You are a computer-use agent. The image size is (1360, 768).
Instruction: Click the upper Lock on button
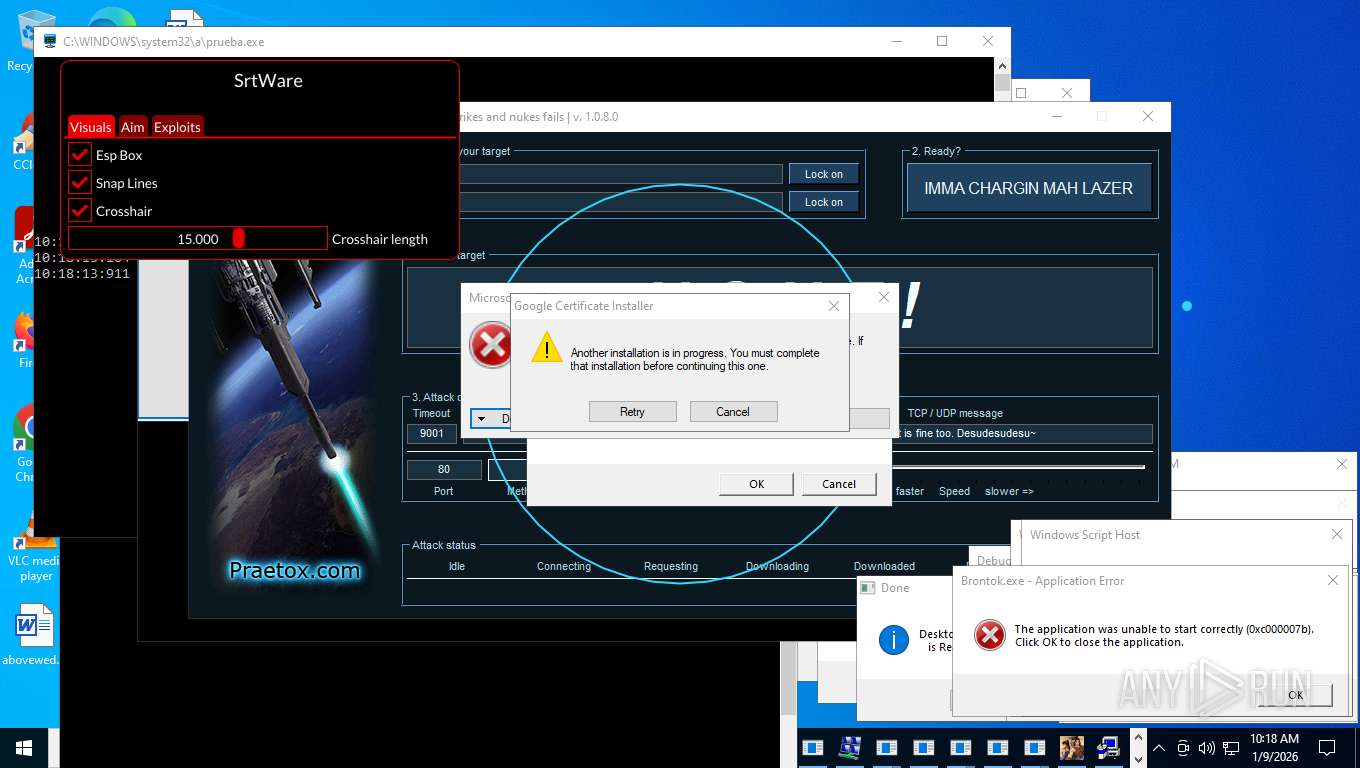pyautogui.click(x=824, y=174)
